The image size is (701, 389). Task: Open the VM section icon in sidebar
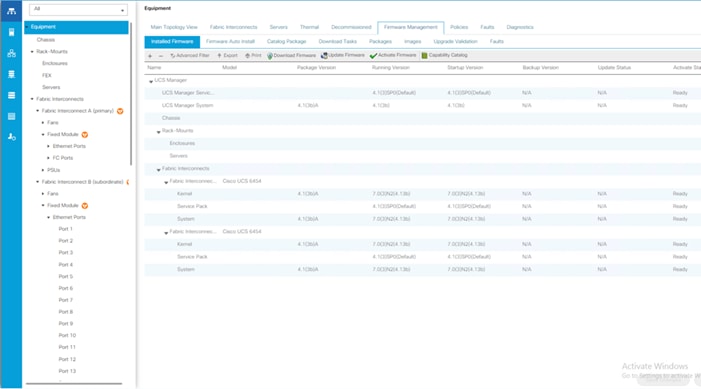[11, 95]
